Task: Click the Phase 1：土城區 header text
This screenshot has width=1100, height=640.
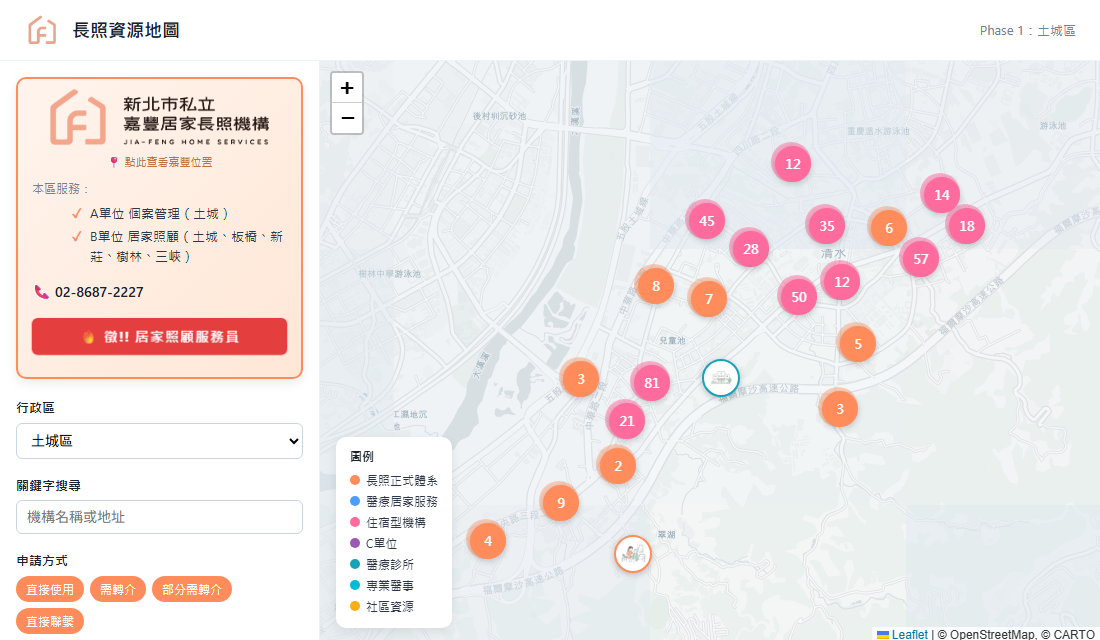Action: click(1027, 31)
